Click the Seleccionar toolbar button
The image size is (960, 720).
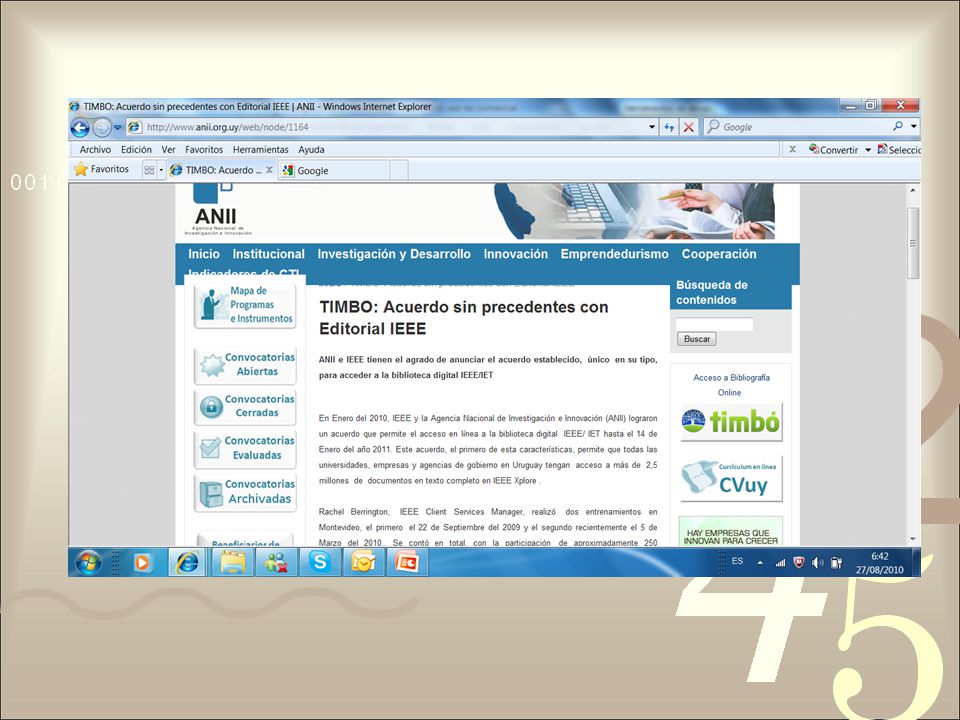pyautogui.click(x=899, y=149)
